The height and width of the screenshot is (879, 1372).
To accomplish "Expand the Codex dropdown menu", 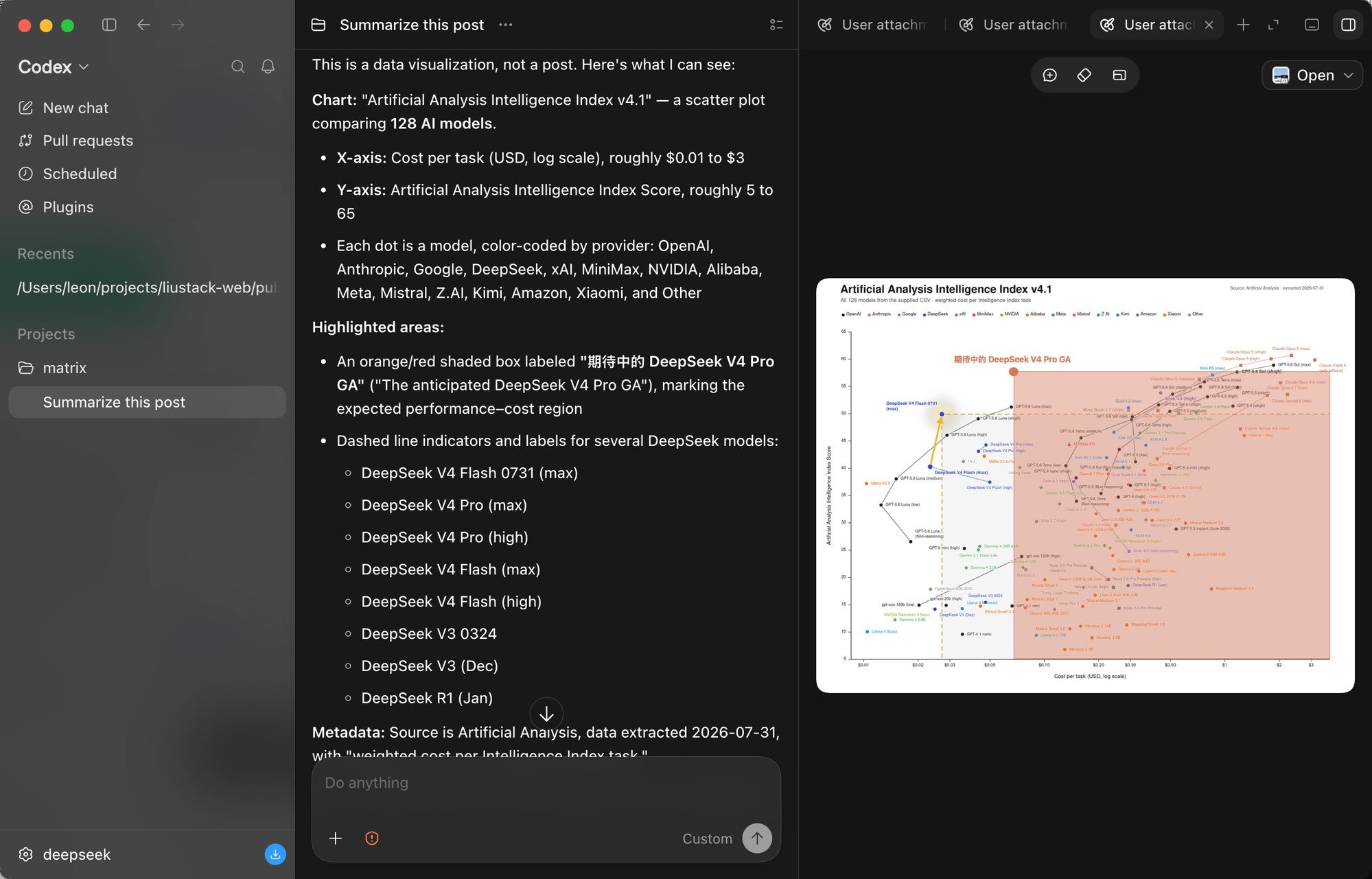I will (54, 67).
